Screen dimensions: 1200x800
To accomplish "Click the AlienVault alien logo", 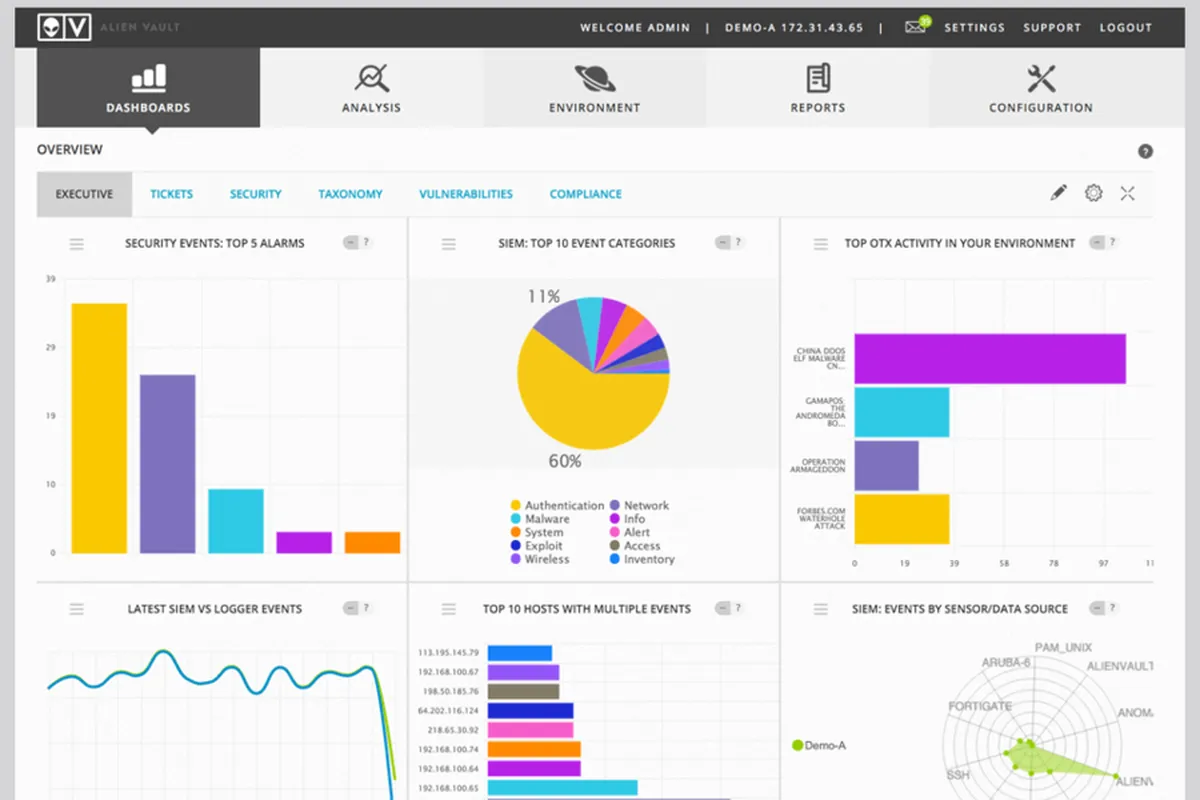I will pyautogui.click(x=65, y=27).
